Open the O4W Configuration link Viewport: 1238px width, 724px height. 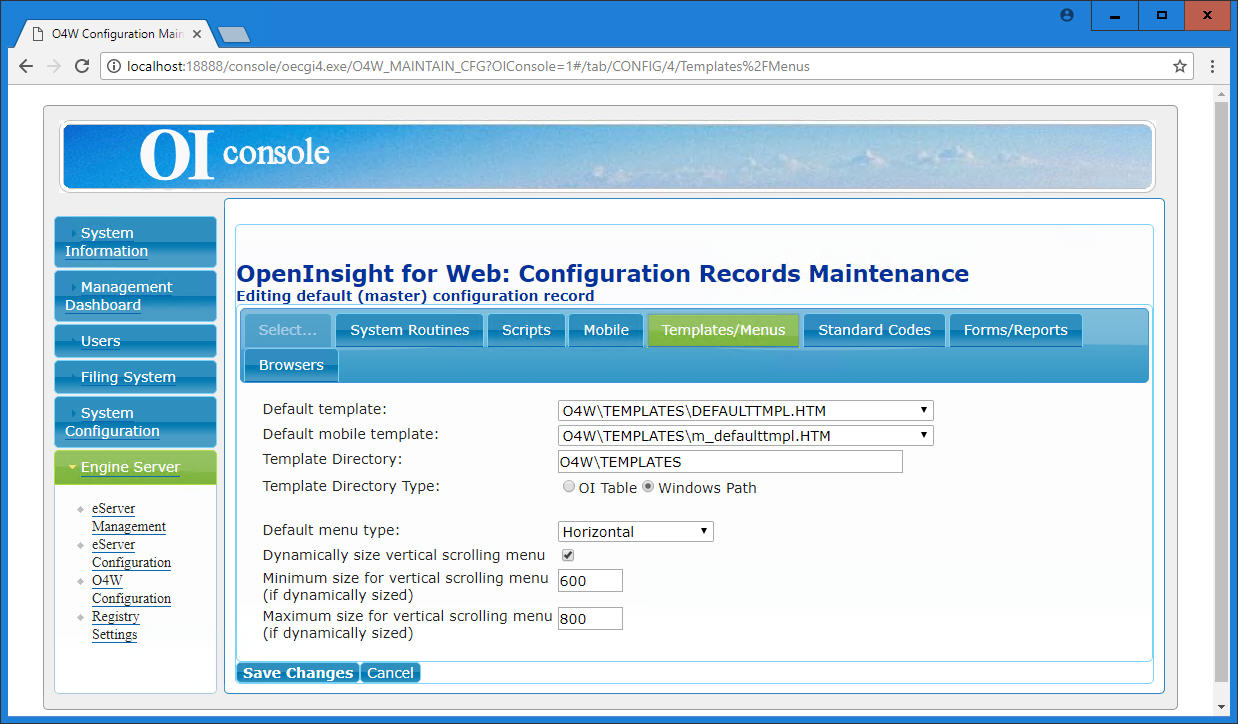[131, 589]
